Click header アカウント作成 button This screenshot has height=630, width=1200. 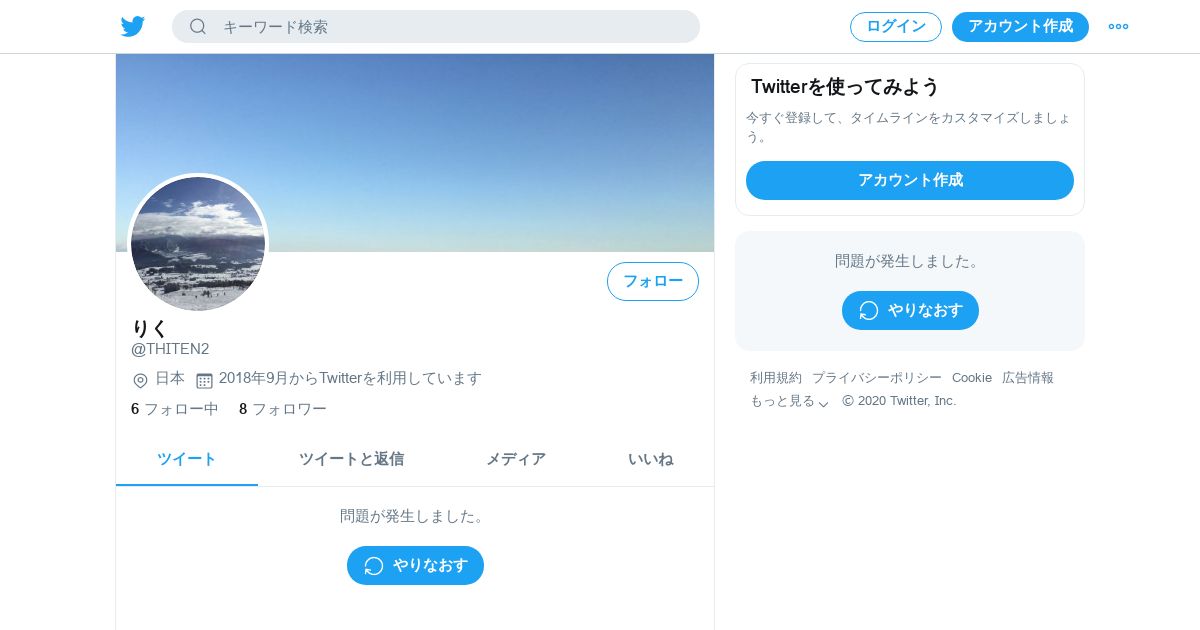(x=1020, y=27)
